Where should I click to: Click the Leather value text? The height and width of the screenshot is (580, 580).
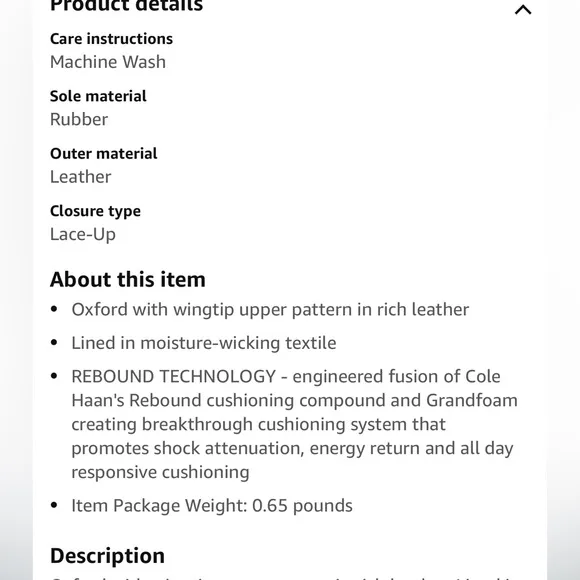pos(80,177)
